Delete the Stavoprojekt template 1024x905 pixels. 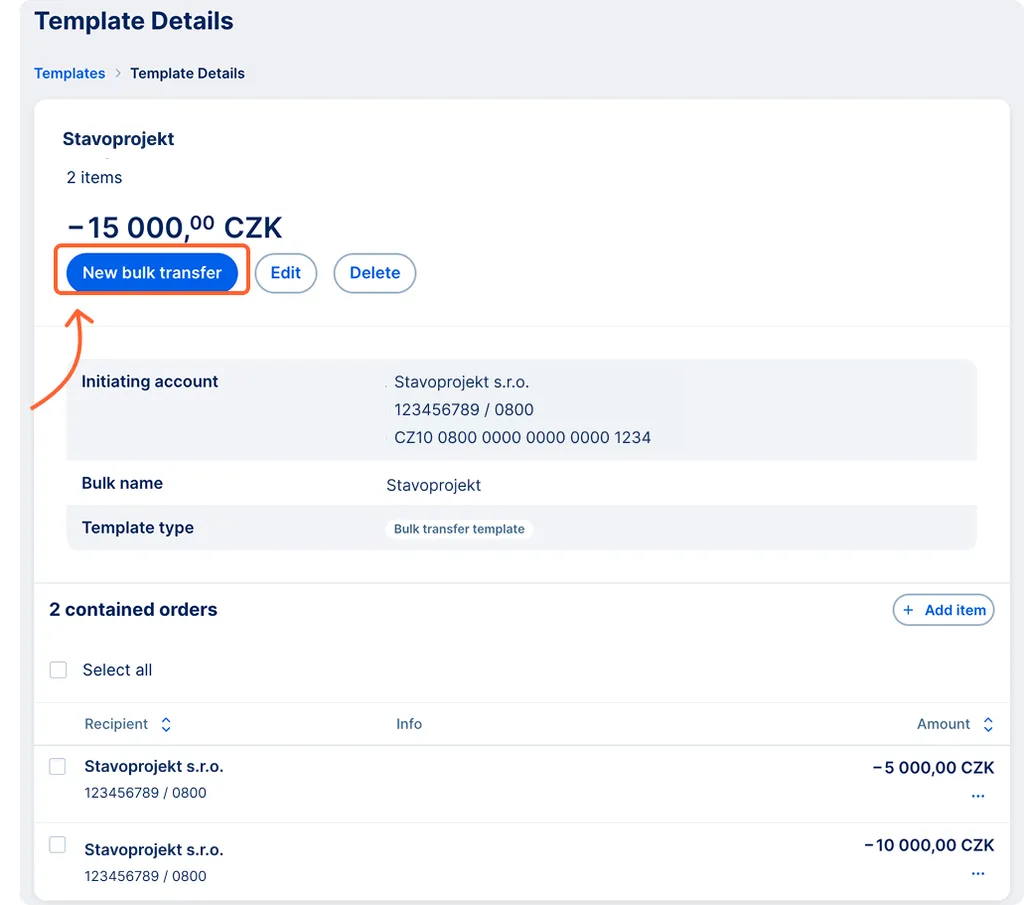pos(374,273)
